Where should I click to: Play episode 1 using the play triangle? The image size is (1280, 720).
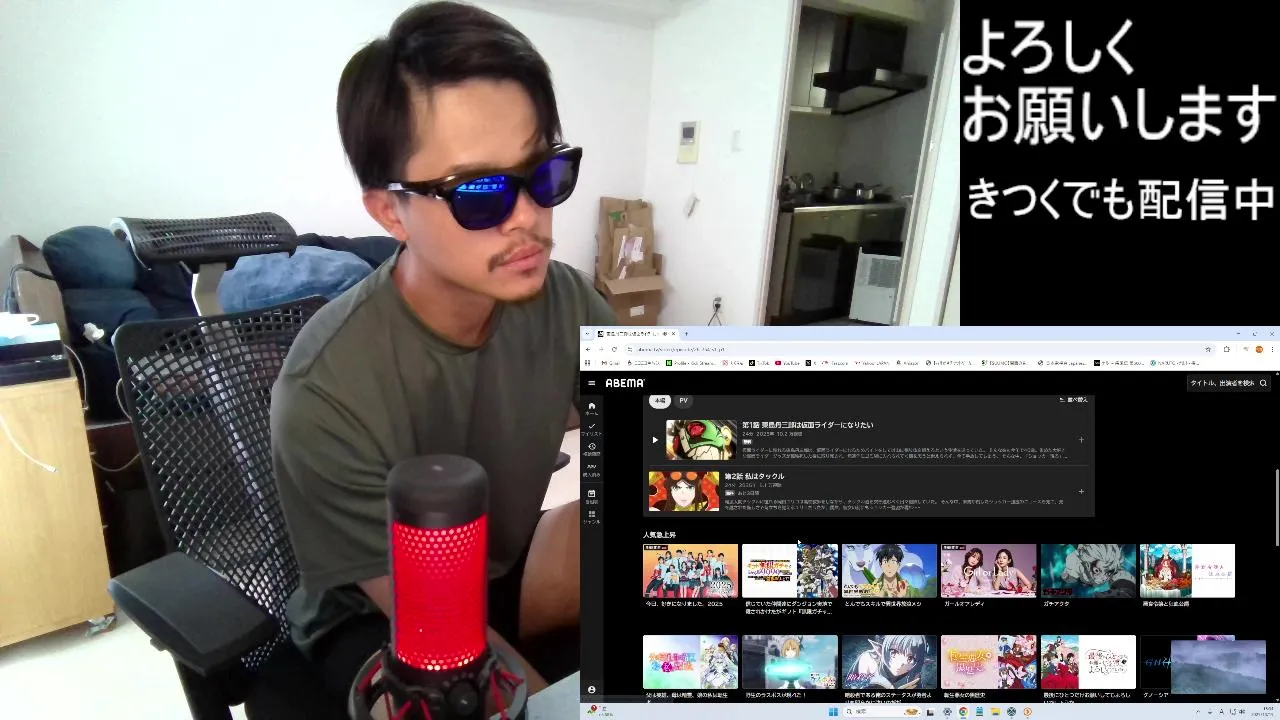point(655,440)
